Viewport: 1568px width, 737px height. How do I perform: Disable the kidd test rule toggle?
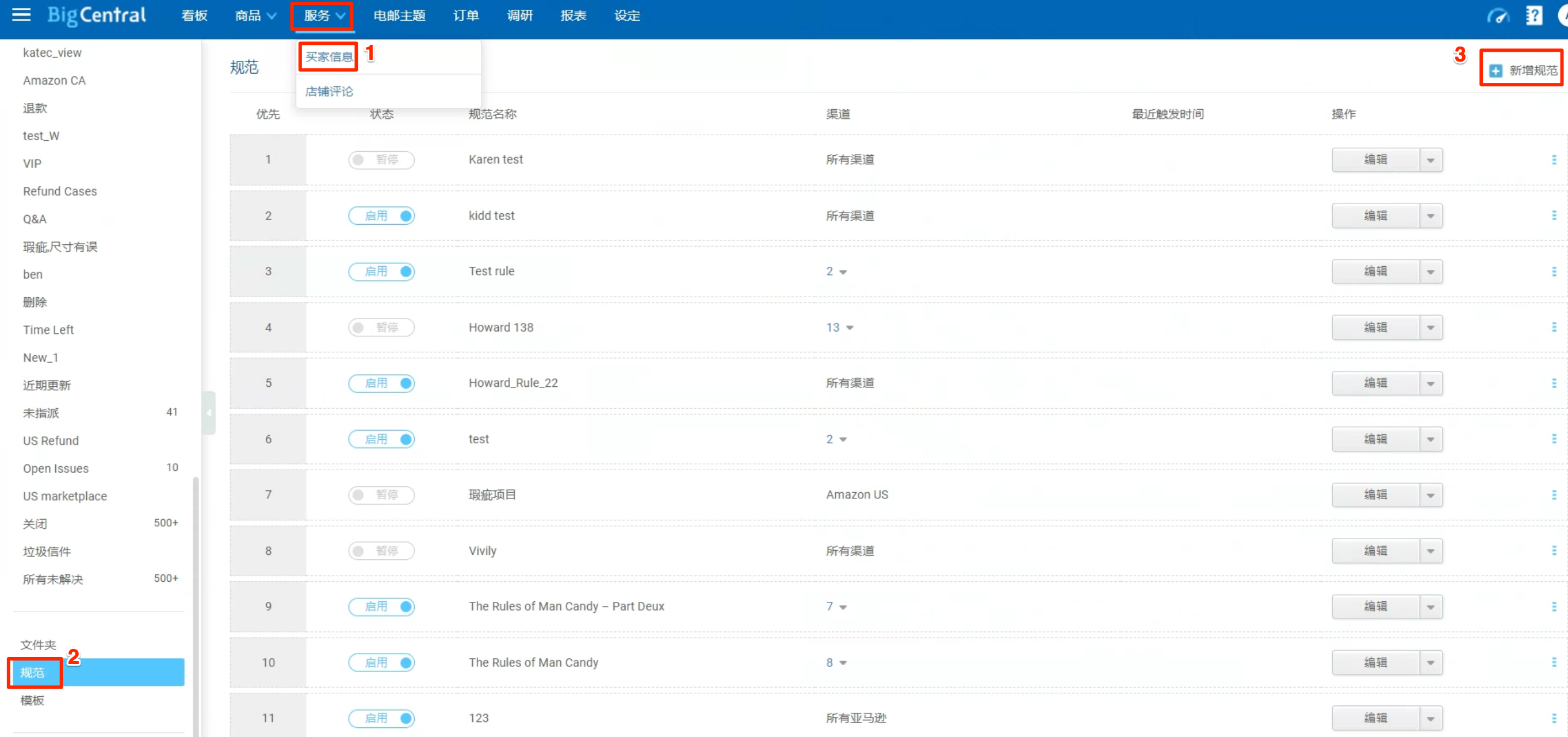tap(381, 216)
